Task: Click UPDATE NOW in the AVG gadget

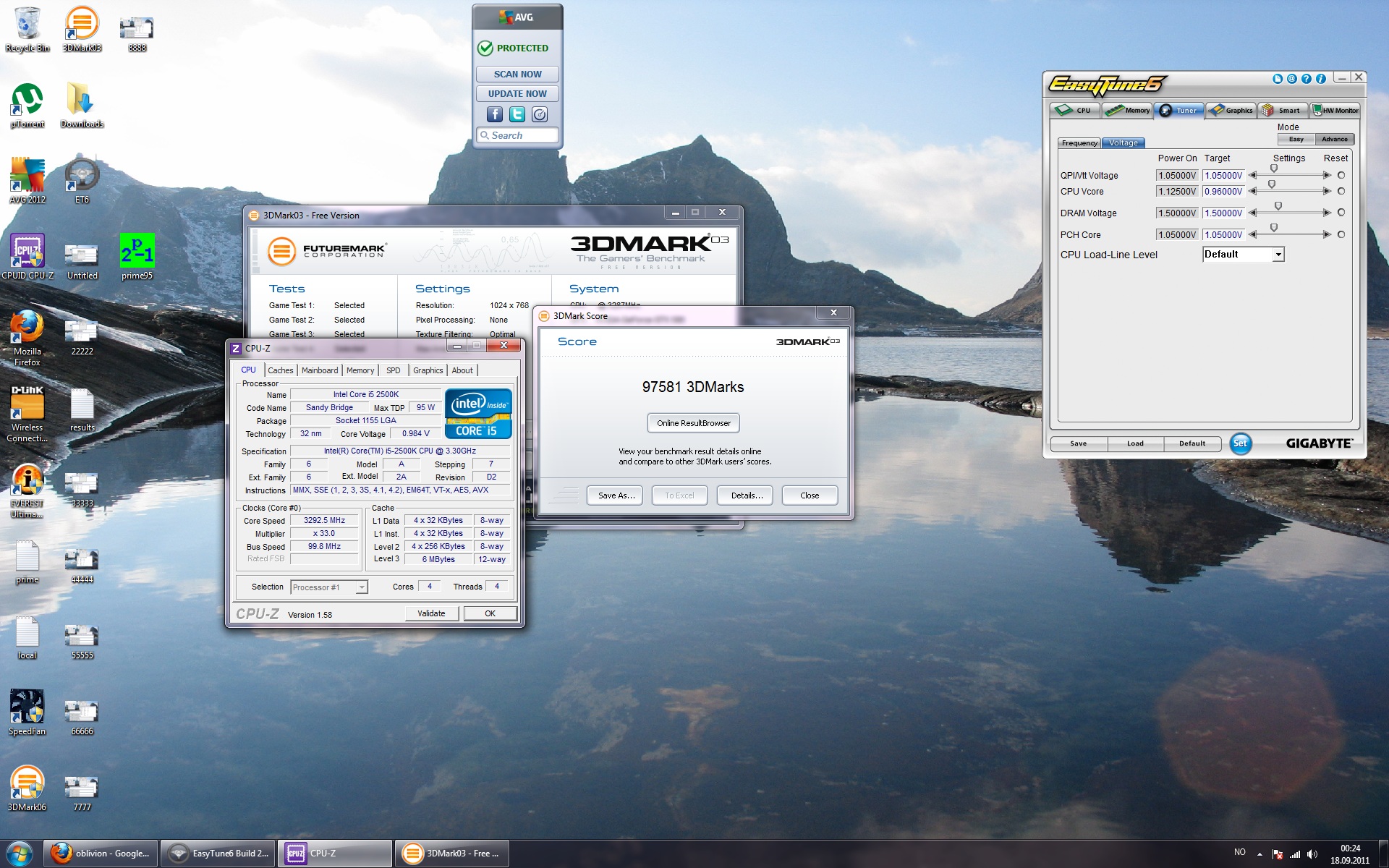Action: click(517, 93)
